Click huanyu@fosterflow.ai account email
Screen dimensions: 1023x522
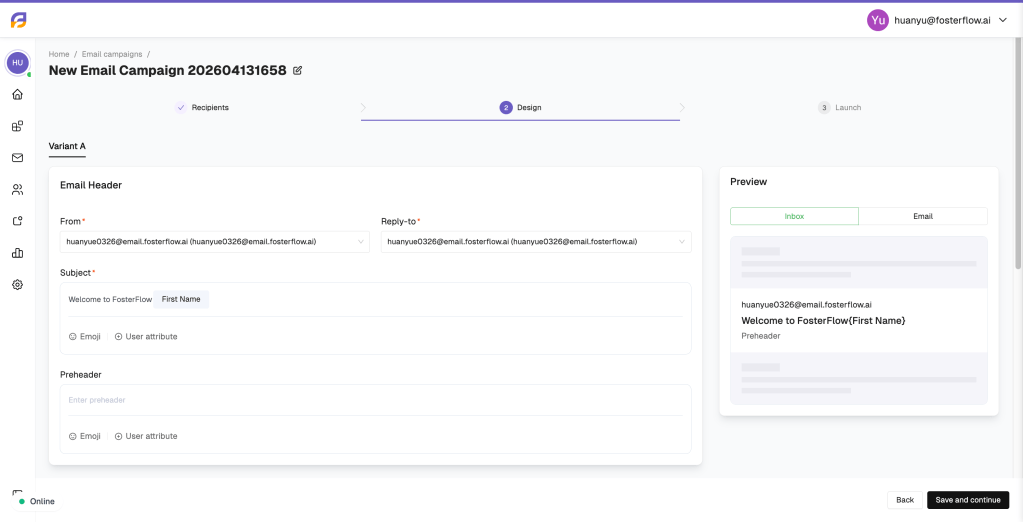[942, 20]
